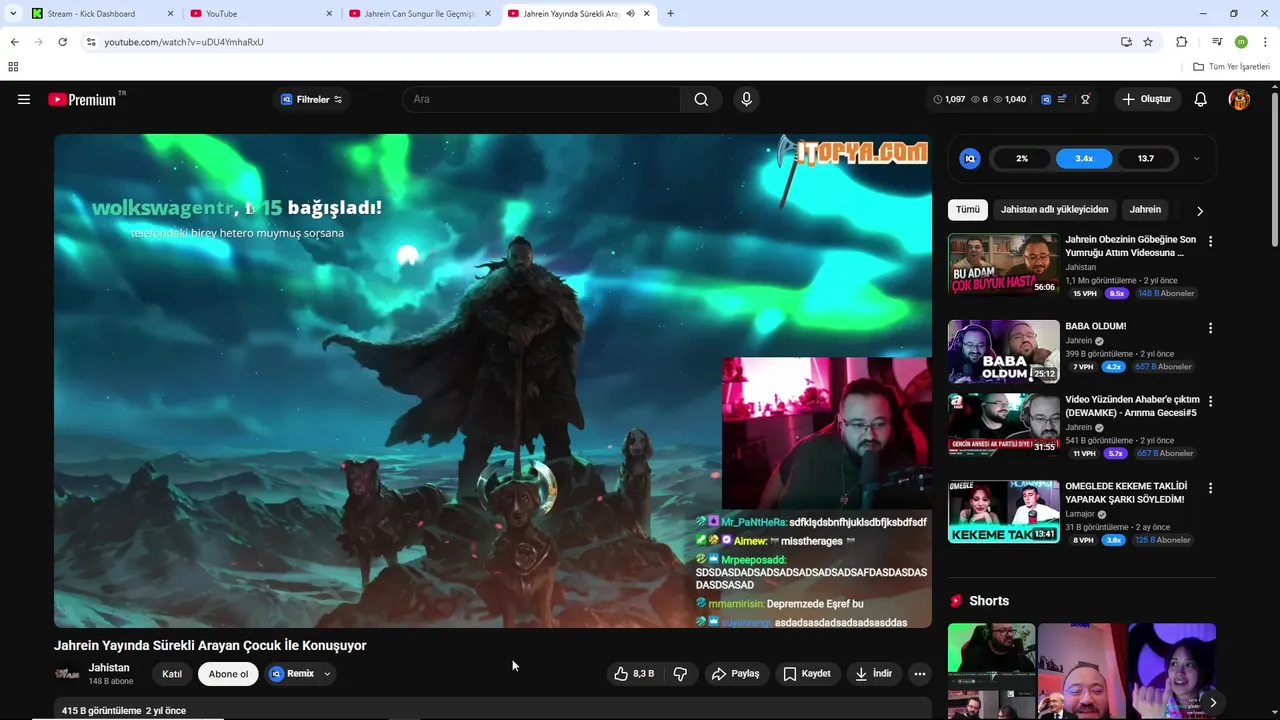Open more actions three-dot menu under video
1280x720 pixels.
click(920, 674)
